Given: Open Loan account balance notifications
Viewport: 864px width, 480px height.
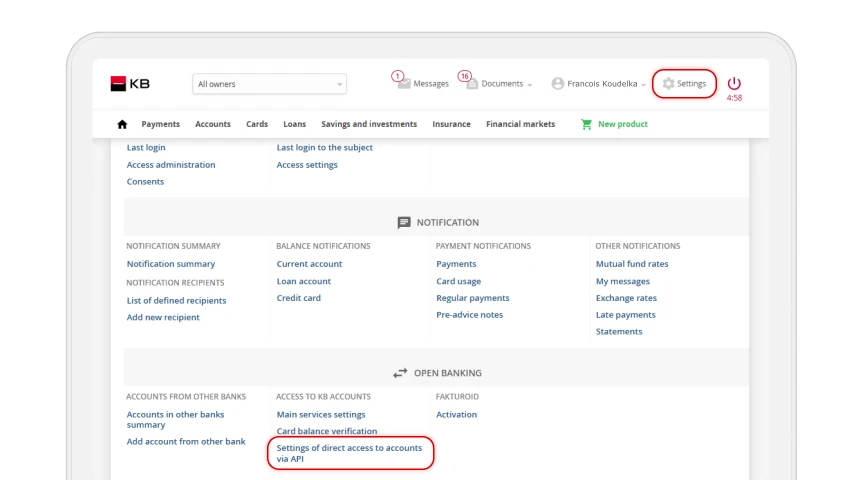Looking at the screenshot, I should pos(304,281).
